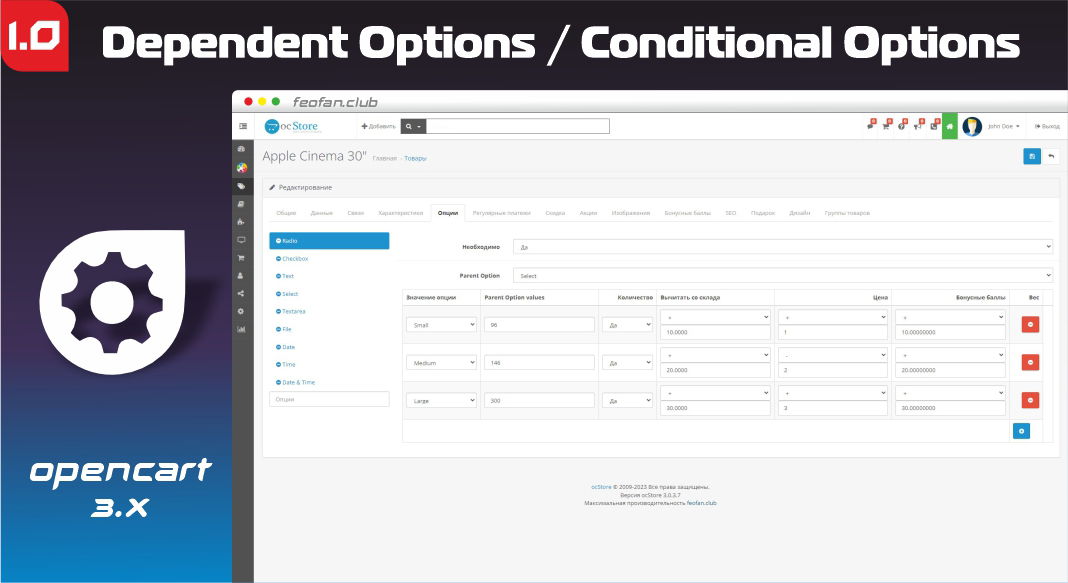
Task: Open the search magnifier in the top bar
Action: [409, 126]
